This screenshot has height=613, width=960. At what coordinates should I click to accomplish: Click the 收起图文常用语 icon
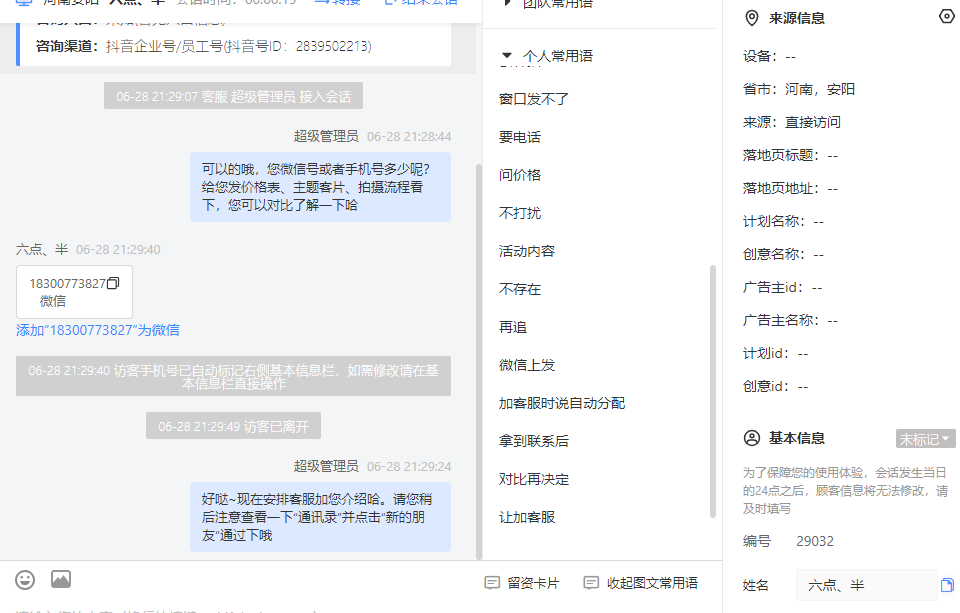(591, 582)
